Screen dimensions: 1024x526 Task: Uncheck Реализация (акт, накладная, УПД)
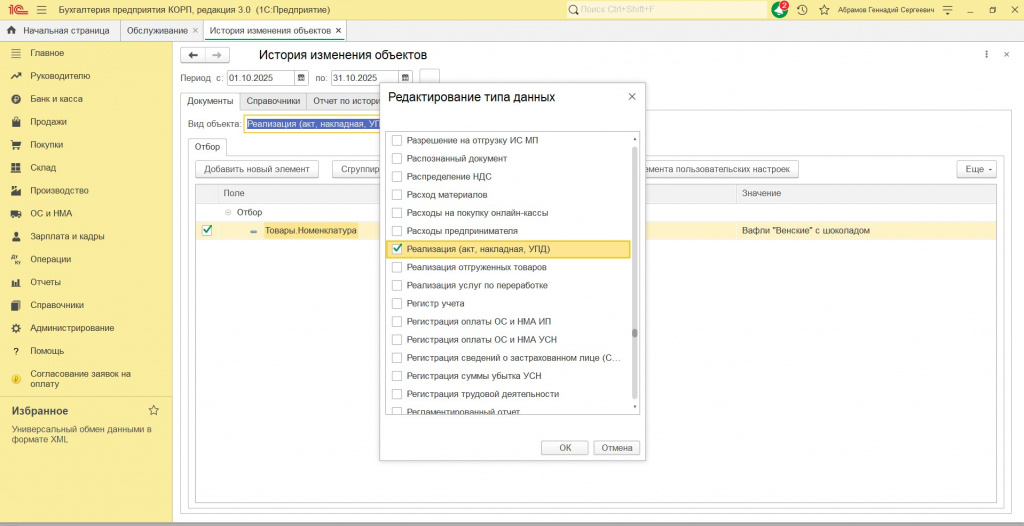coord(396,249)
